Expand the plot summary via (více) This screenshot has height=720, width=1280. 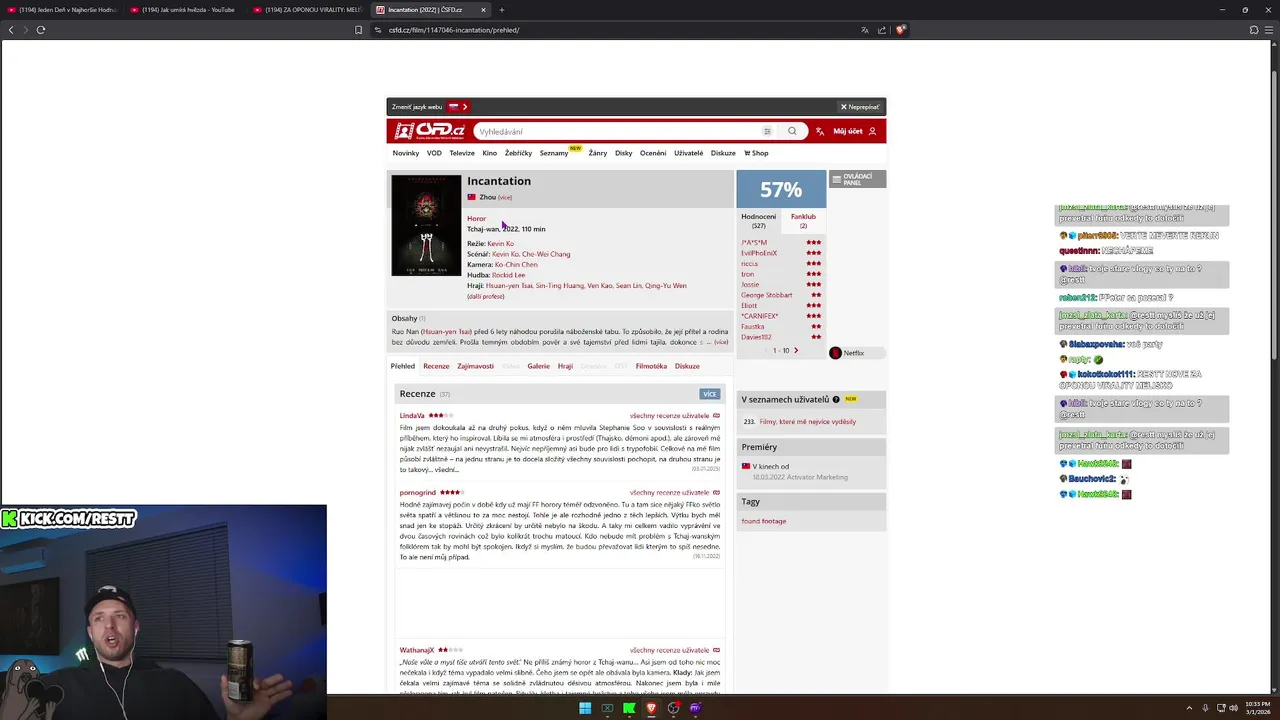click(721, 342)
